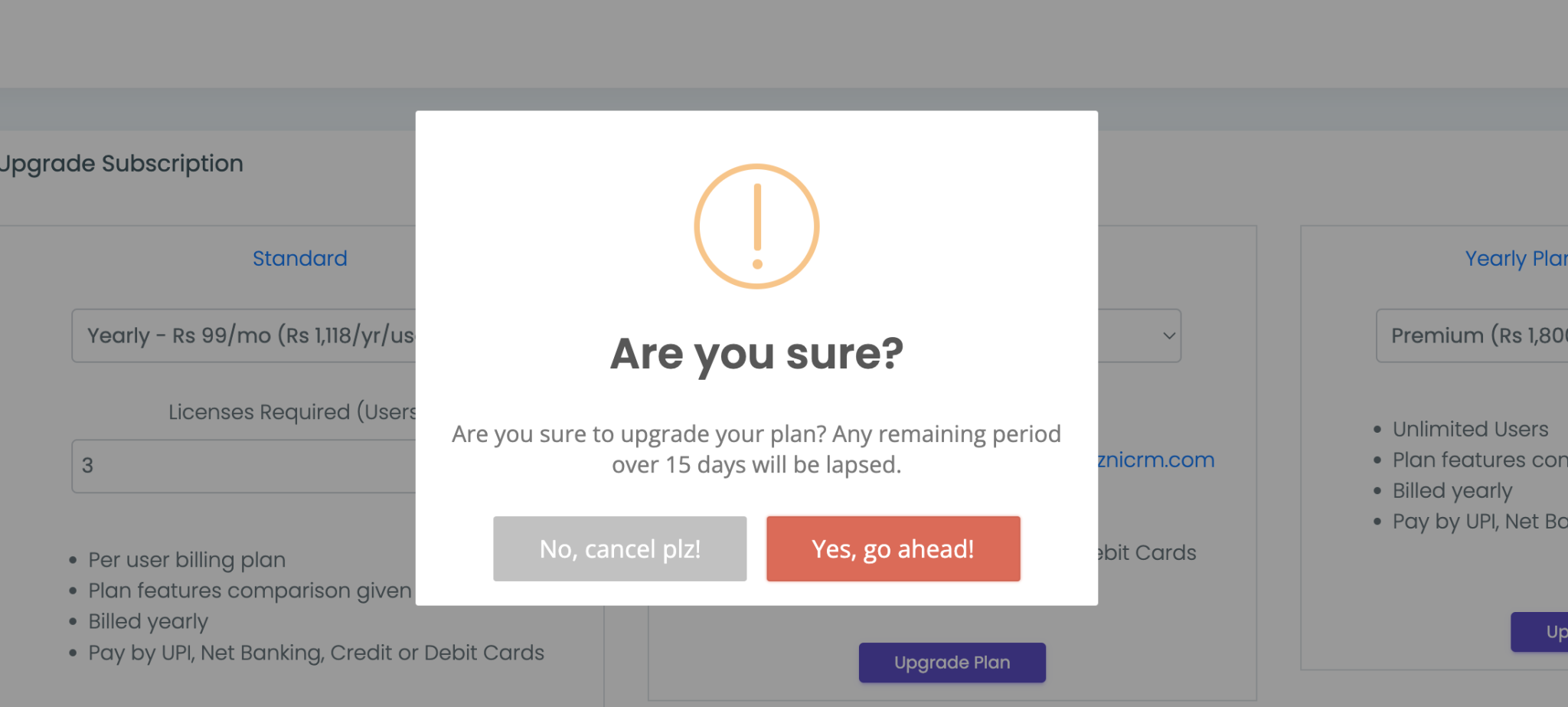
Task: Select the Licenses Required input showing 3
Action: [x=245, y=466]
